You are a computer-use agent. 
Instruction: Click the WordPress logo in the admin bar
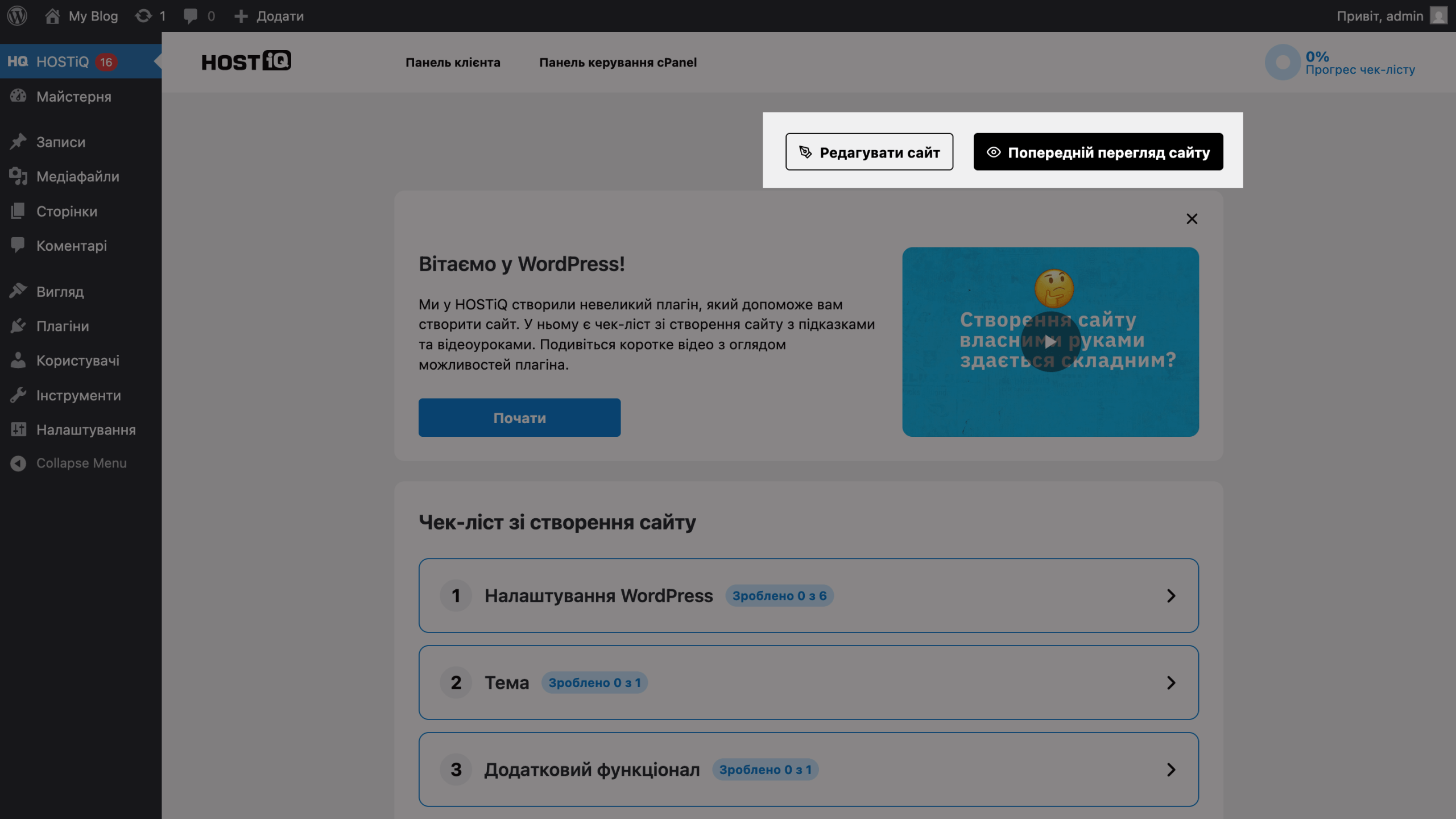click(18, 15)
